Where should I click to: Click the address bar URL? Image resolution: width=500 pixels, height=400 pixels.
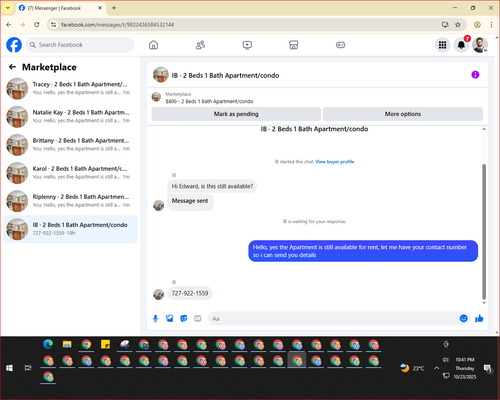pyautogui.click(x=117, y=25)
